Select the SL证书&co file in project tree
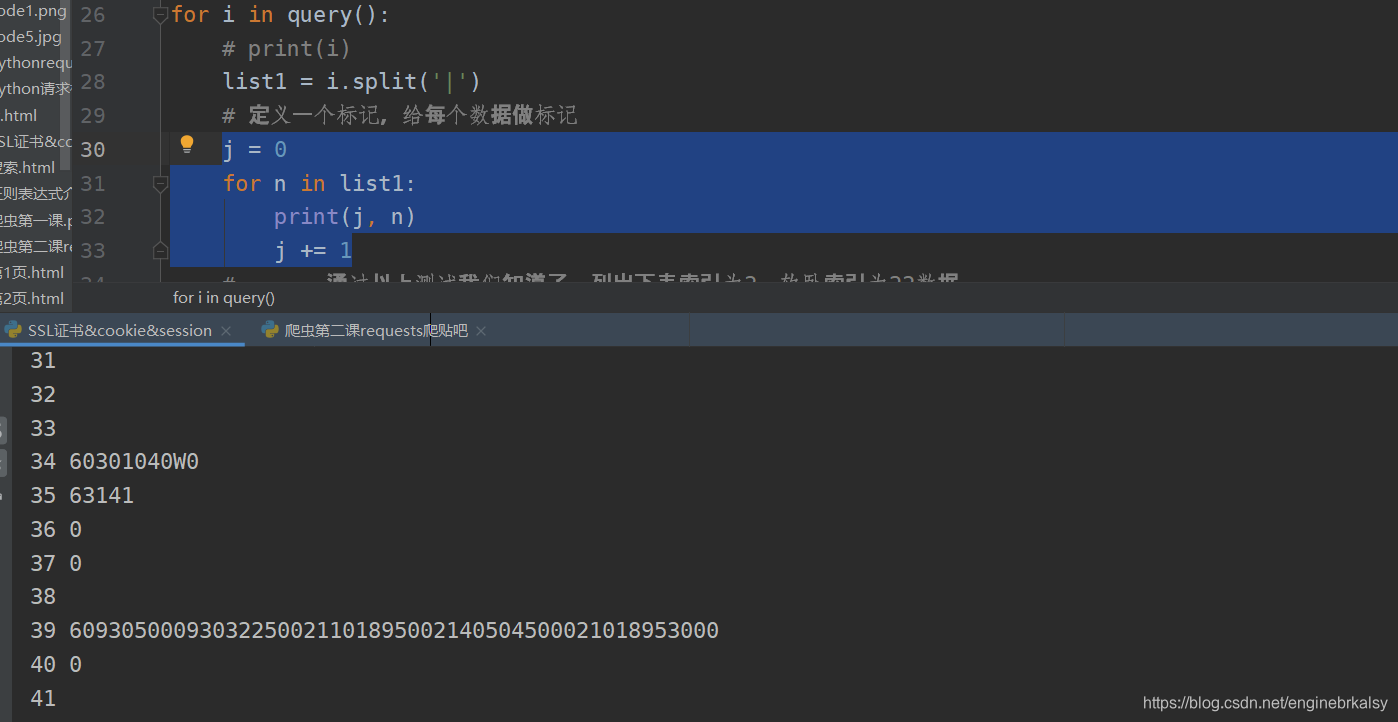 (36, 141)
